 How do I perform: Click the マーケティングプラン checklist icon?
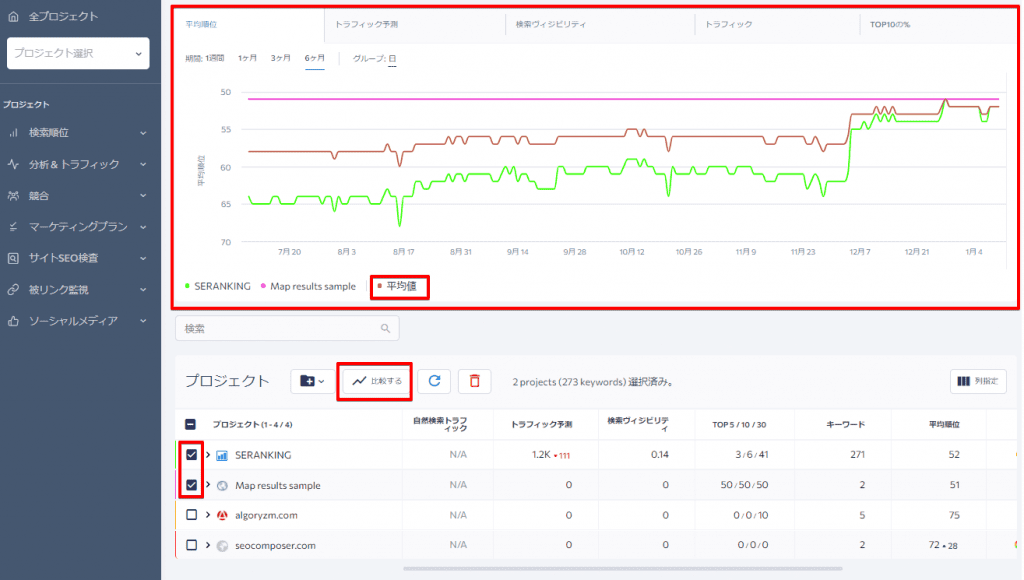tap(13, 227)
